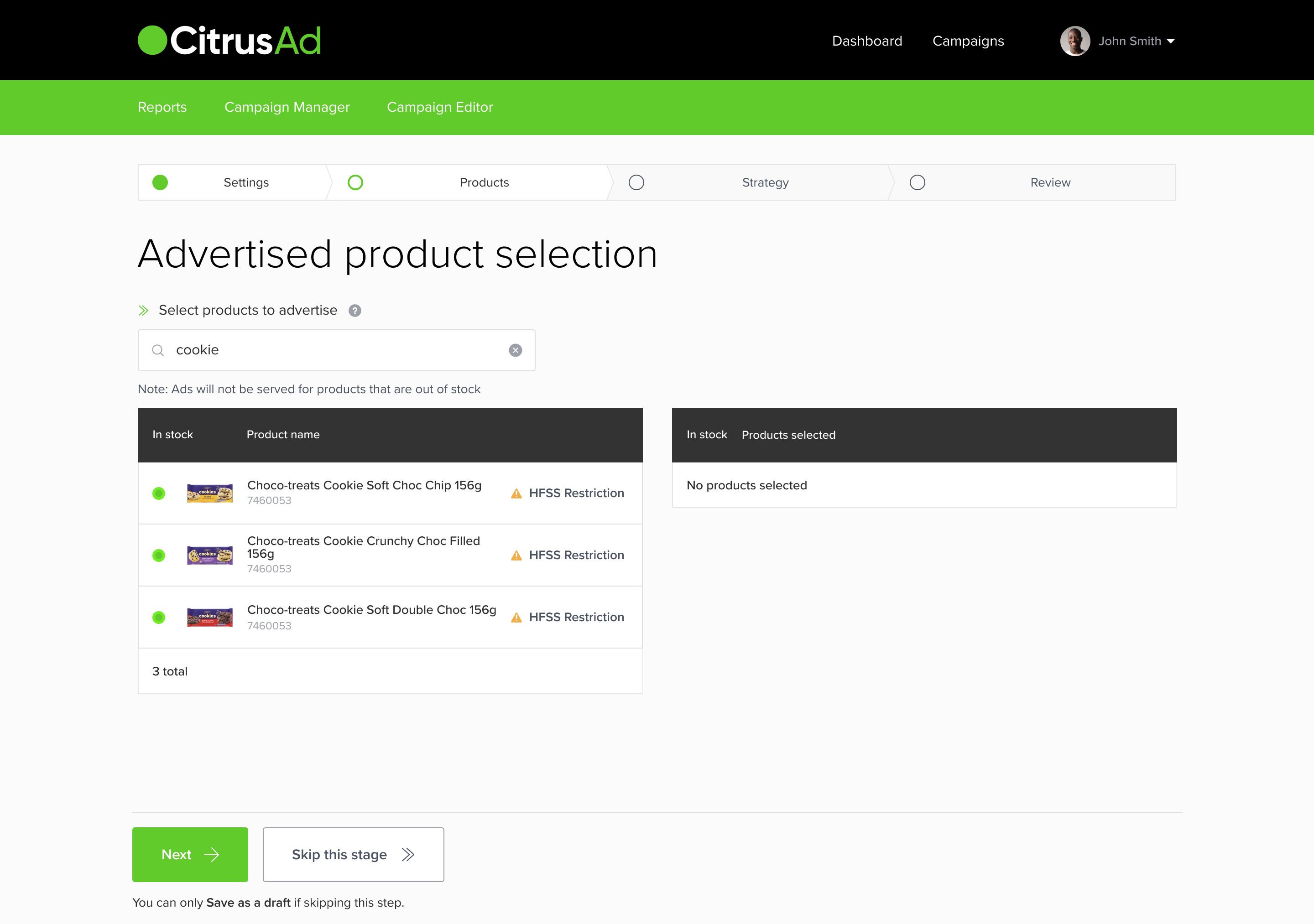Select the Settings step circle
This screenshot has height=924, width=1314.
[x=160, y=182]
